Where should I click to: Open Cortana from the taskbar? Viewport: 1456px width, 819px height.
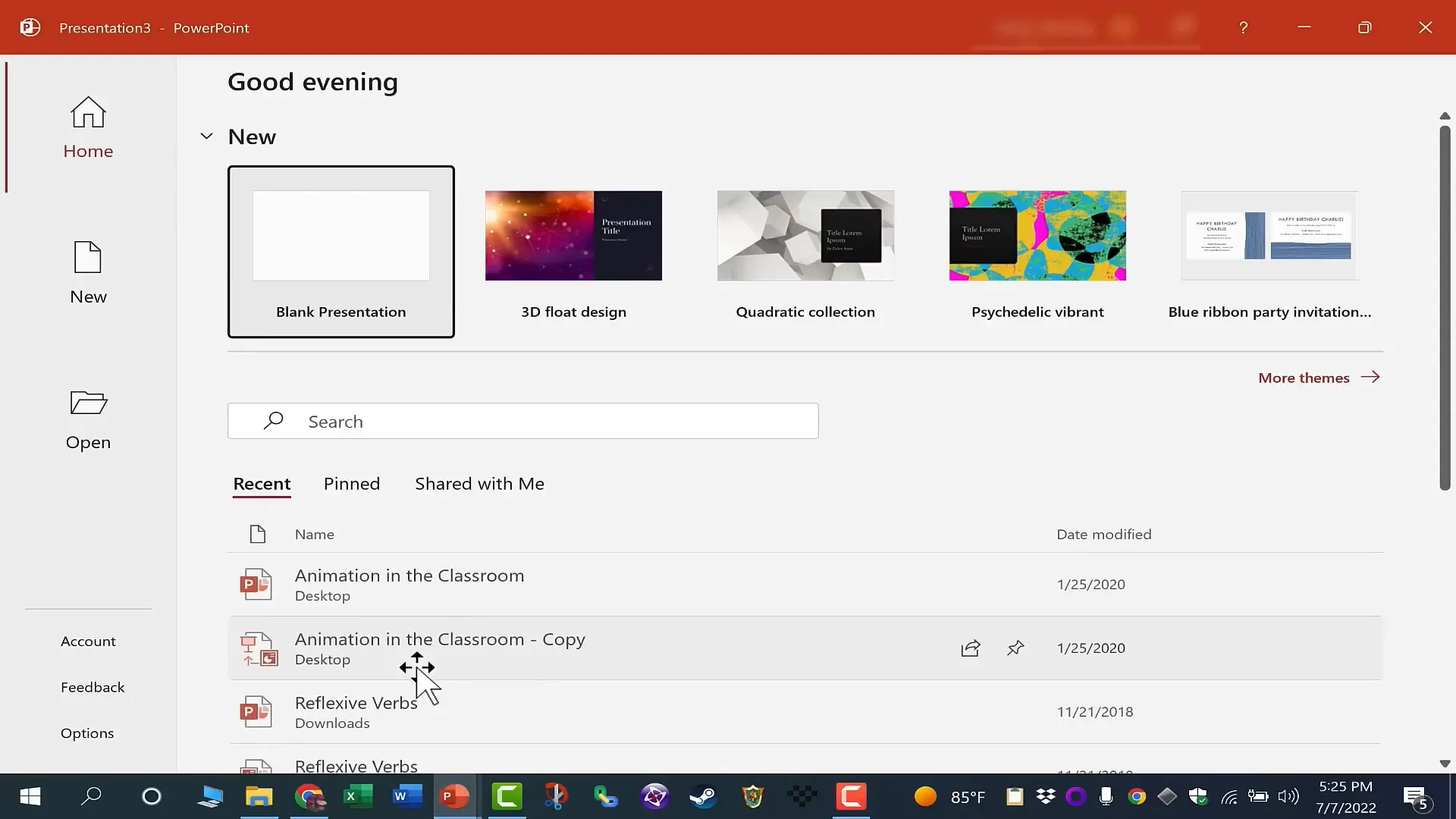click(x=152, y=796)
